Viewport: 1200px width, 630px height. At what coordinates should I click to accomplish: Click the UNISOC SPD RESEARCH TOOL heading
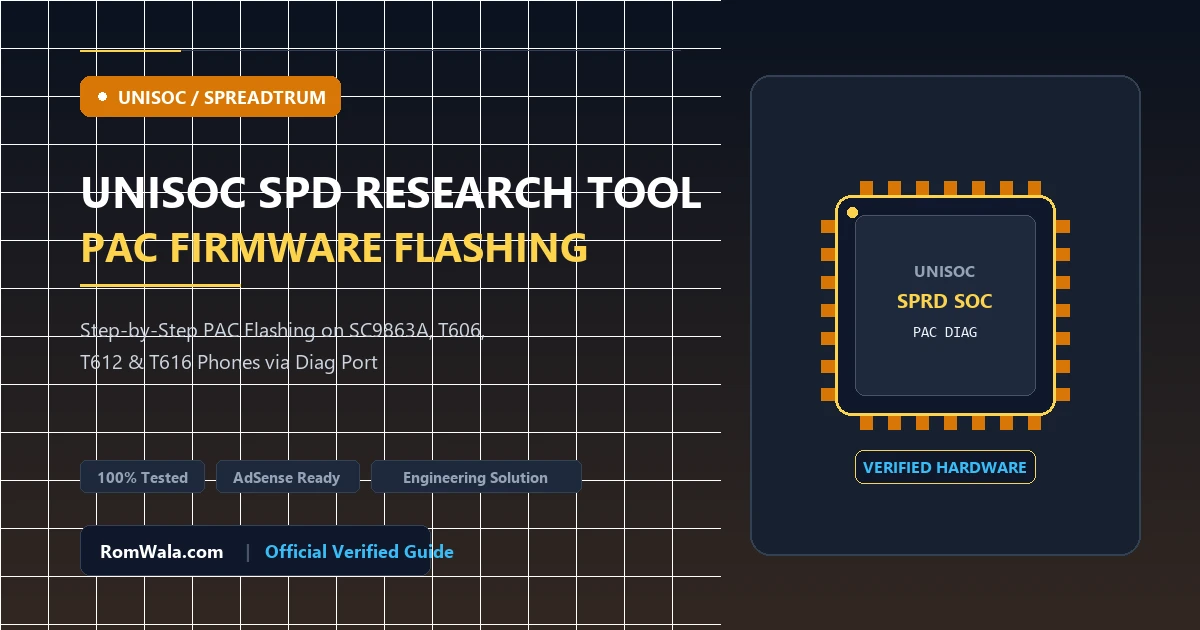tap(391, 193)
